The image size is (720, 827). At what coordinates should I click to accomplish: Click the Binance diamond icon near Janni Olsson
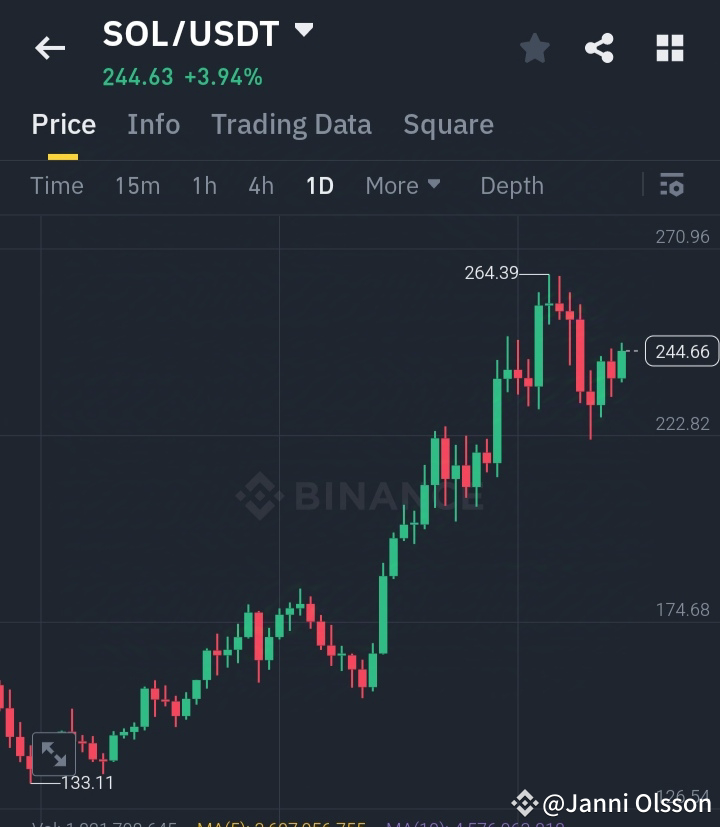click(x=524, y=802)
